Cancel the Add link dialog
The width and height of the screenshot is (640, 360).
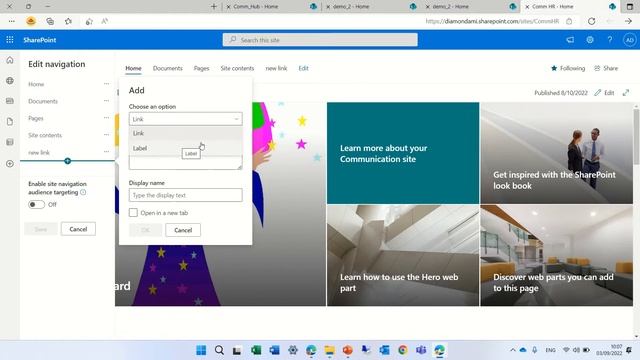pyautogui.click(x=183, y=230)
